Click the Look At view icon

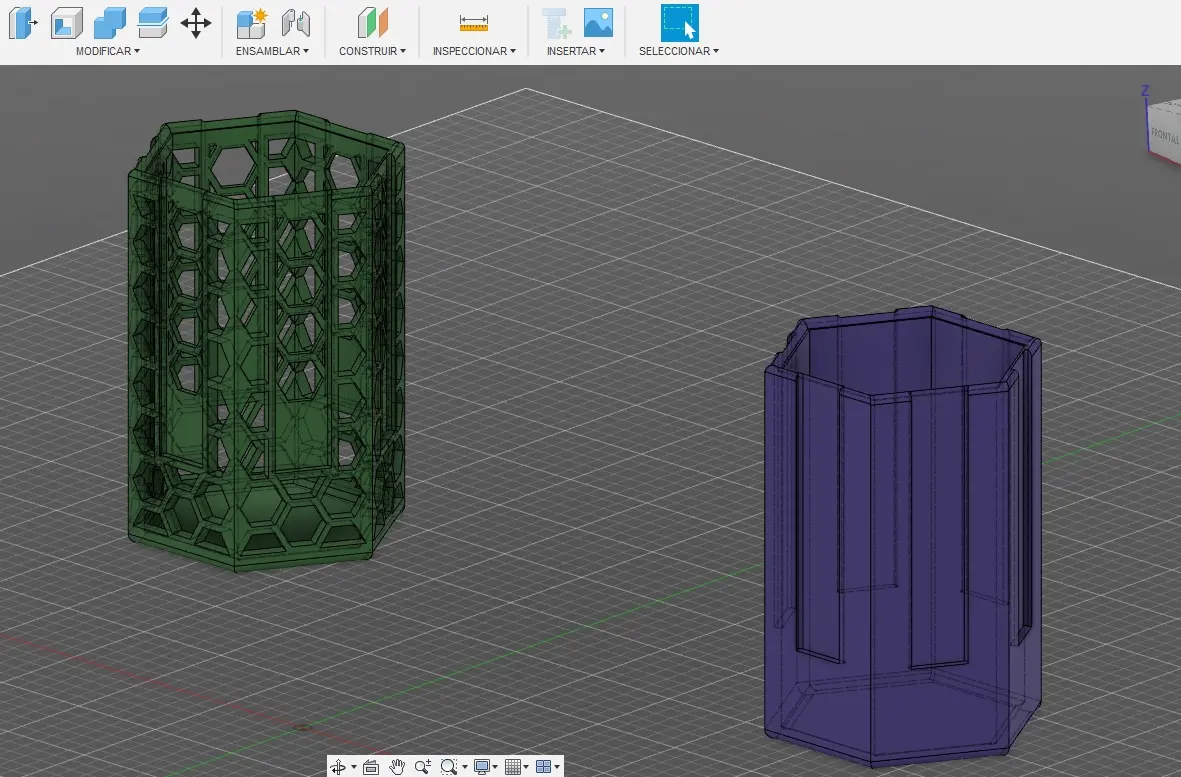pos(371,766)
